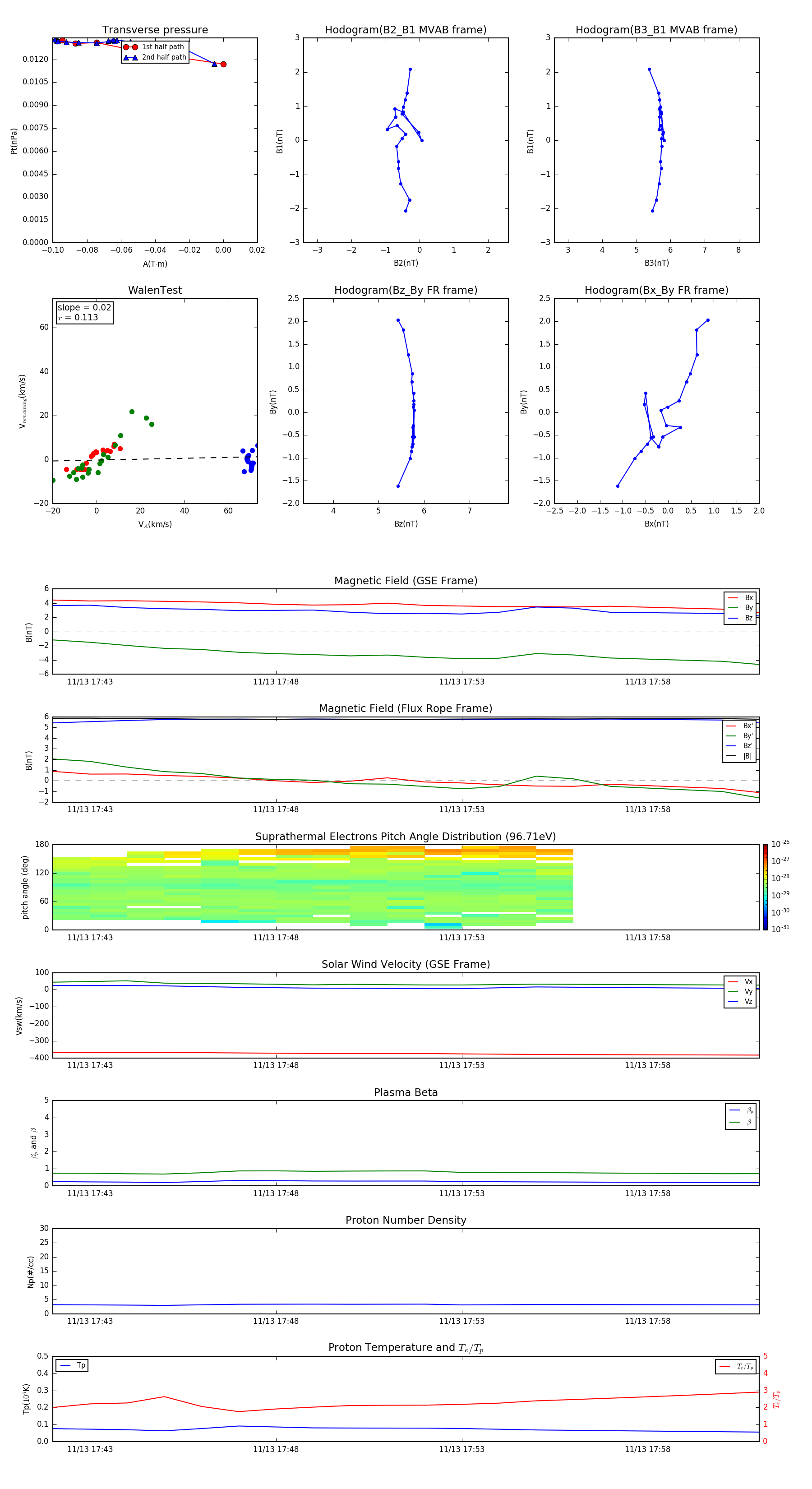
Task: Click the 'Pt(nPa)' y-axis label
Action: [x=14, y=141]
